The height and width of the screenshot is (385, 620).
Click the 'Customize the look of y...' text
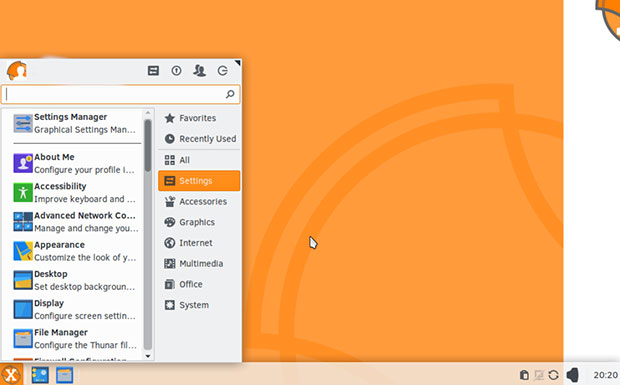pos(85,258)
